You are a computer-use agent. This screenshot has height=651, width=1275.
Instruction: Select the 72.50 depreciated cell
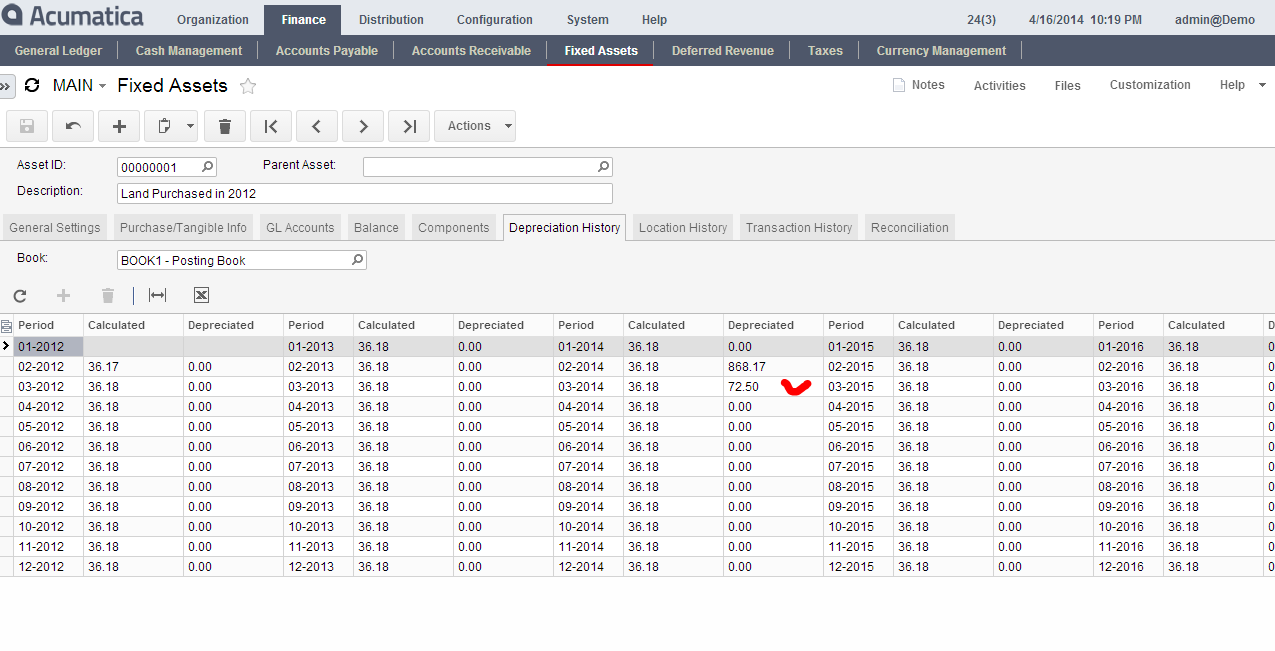773,387
